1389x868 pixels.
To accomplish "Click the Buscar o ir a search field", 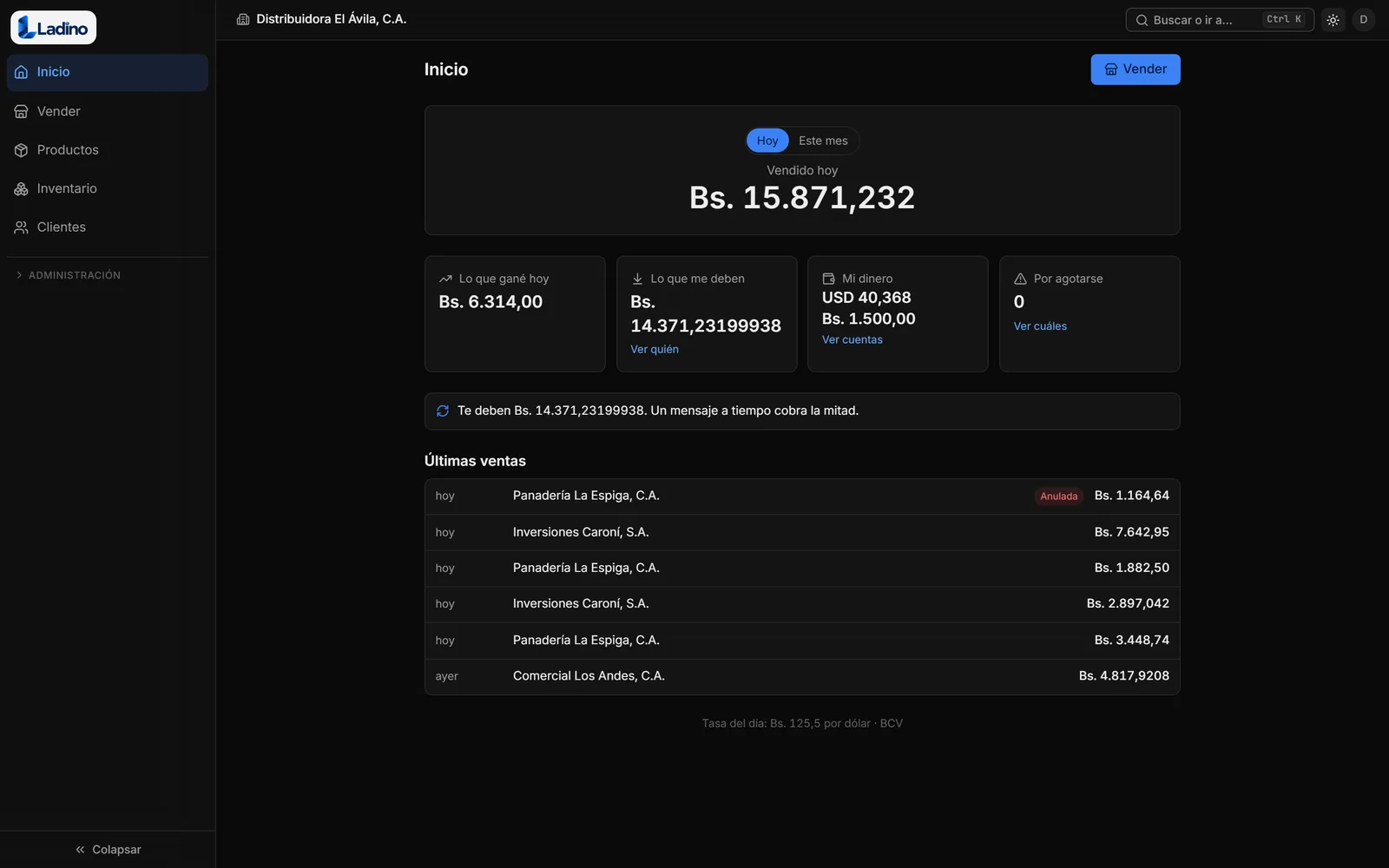I will pyautogui.click(x=1220, y=20).
